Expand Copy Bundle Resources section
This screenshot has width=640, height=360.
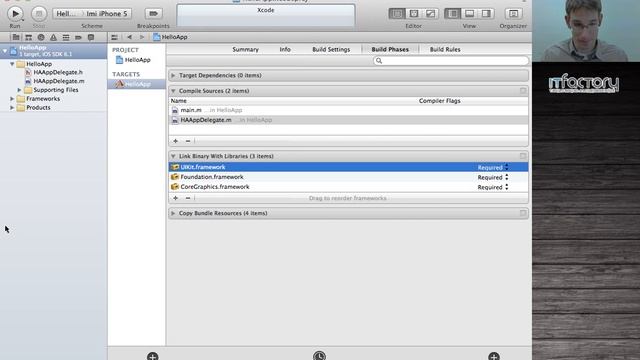[x=173, y=213]
